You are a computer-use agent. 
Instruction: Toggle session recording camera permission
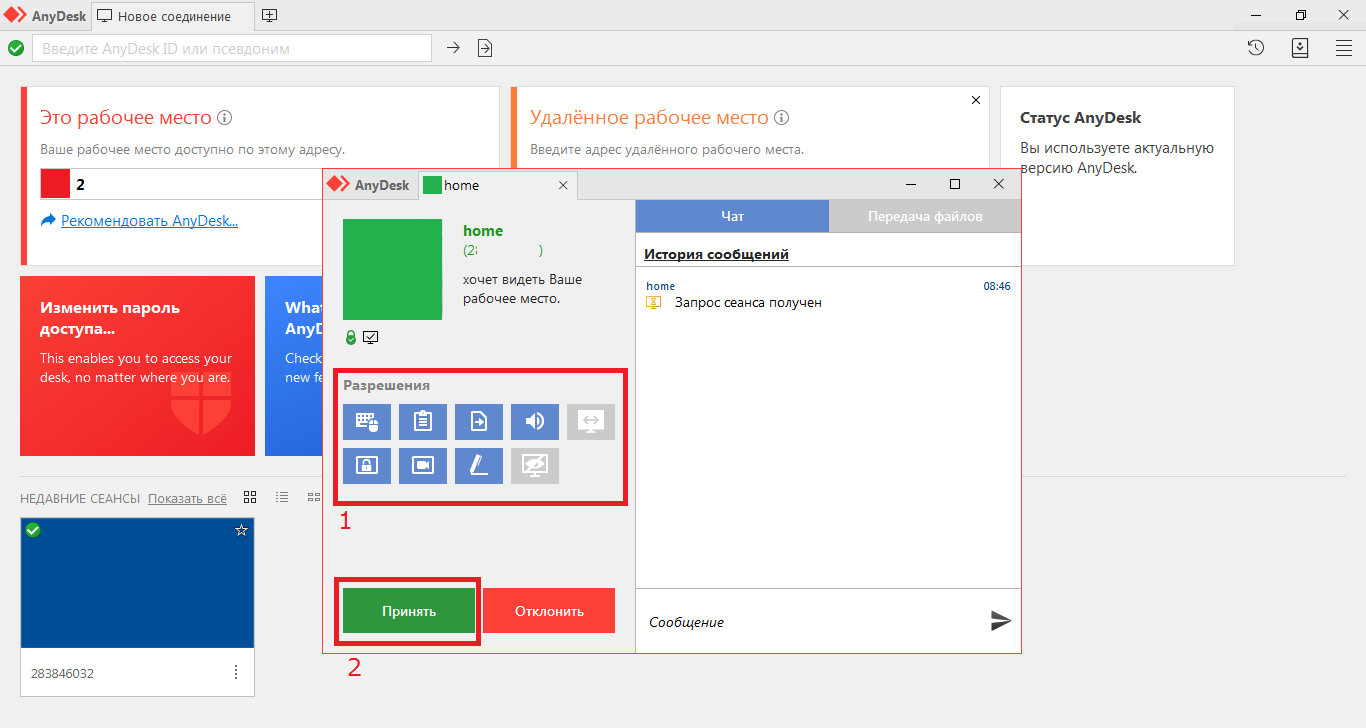click(x=422, y=466)
